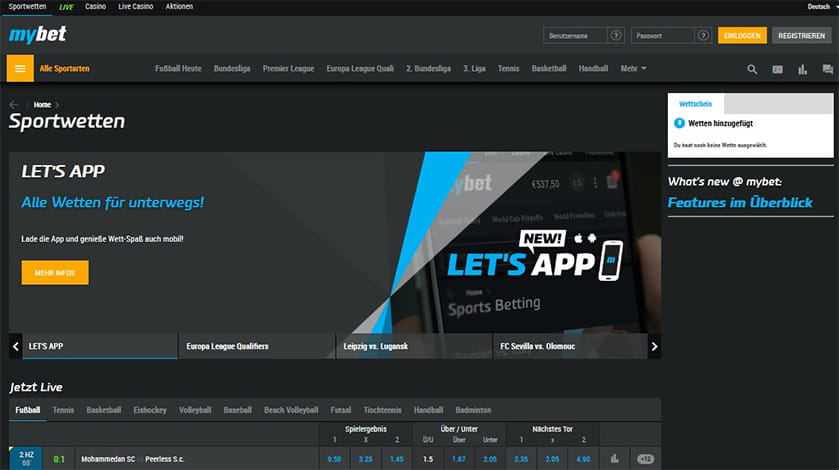This screenshot has height=470, width=839.
Task: Go back with the left arrow above Sportwetten
Action: click(13, 104)
